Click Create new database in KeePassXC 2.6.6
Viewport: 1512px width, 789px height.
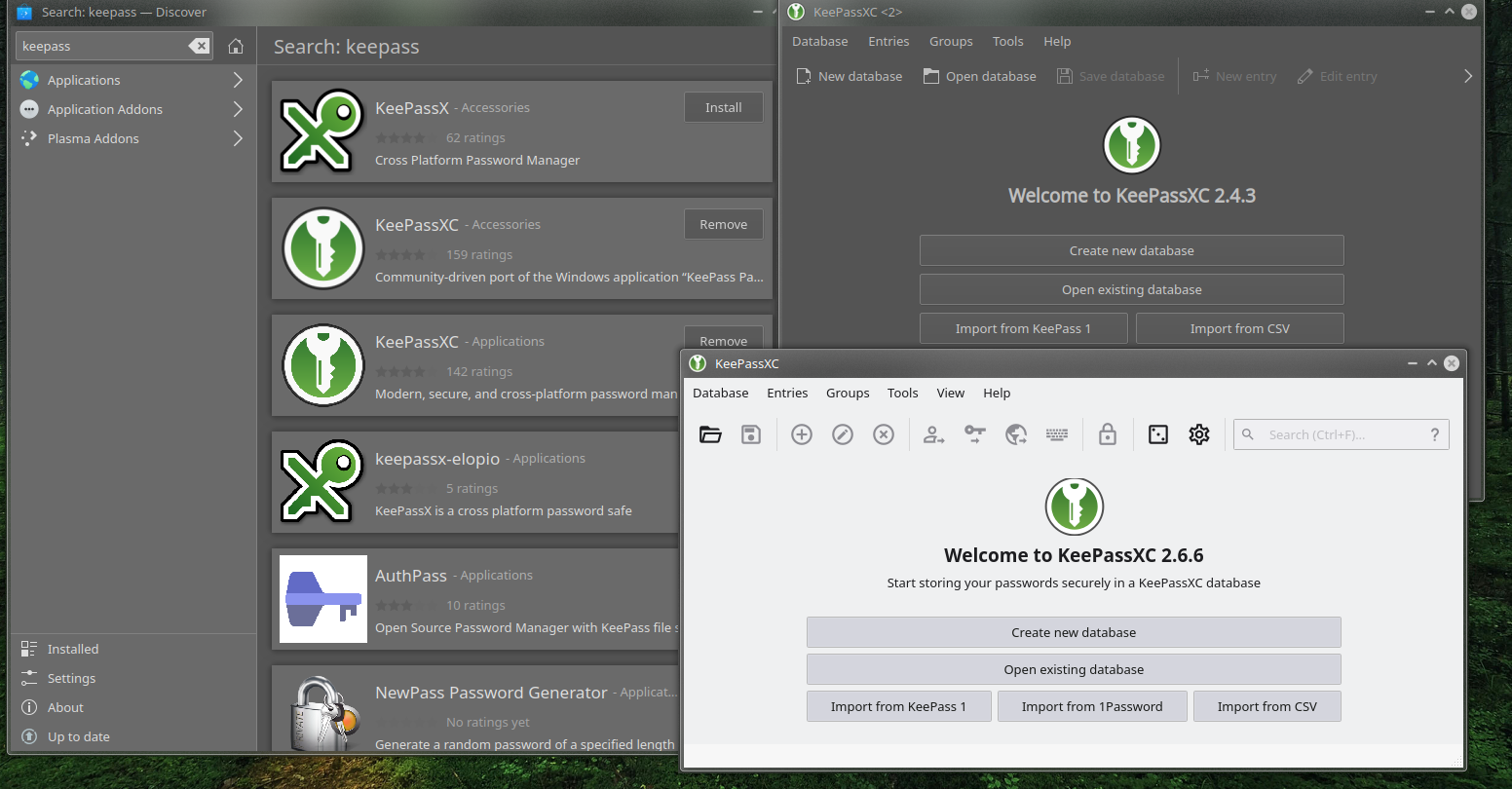coord(1074,632)
